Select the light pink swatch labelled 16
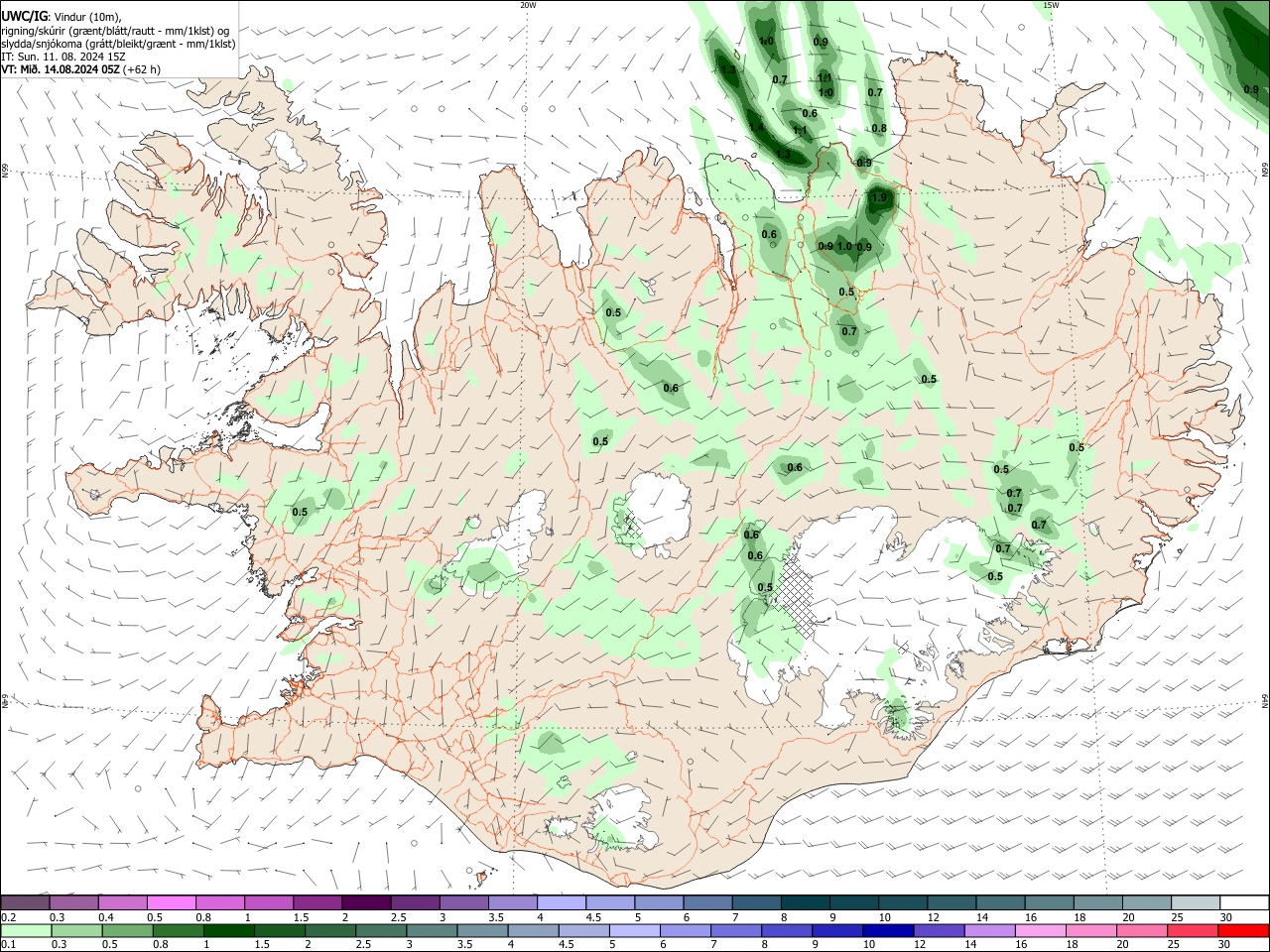 pyautogui.click(x=1039, y=931)
